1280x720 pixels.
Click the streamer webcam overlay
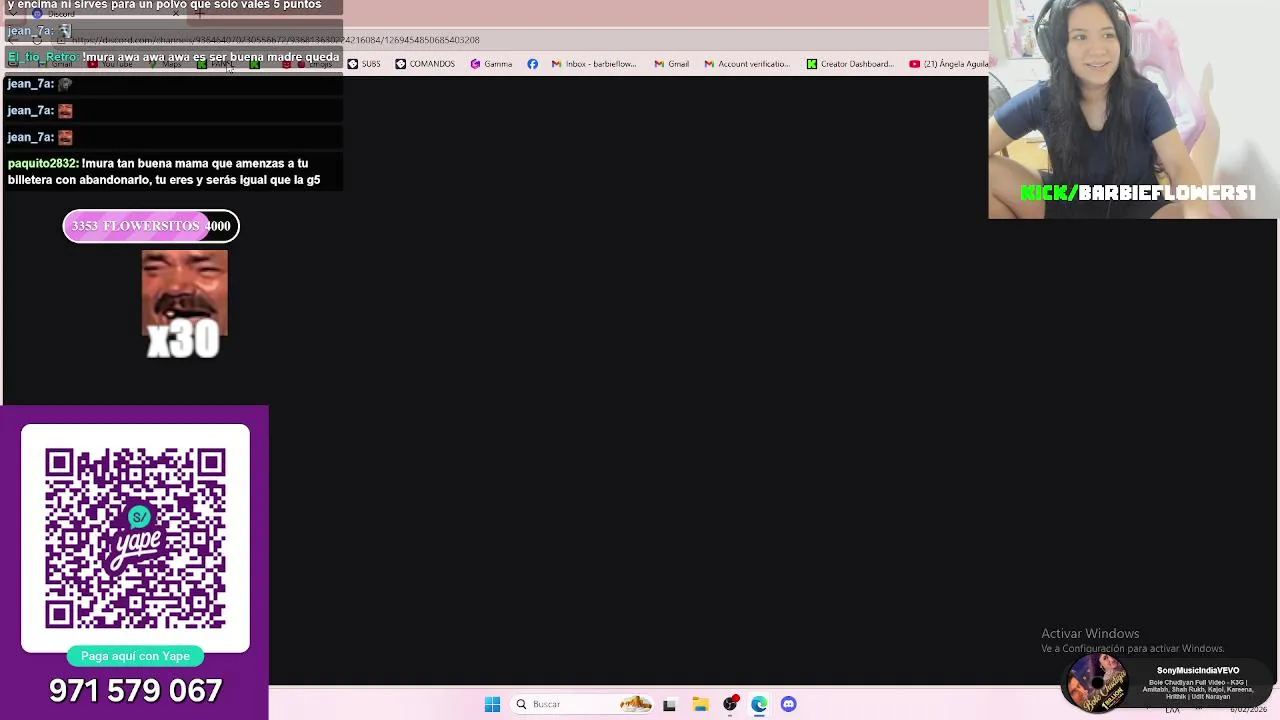(x=1133, y=109)
